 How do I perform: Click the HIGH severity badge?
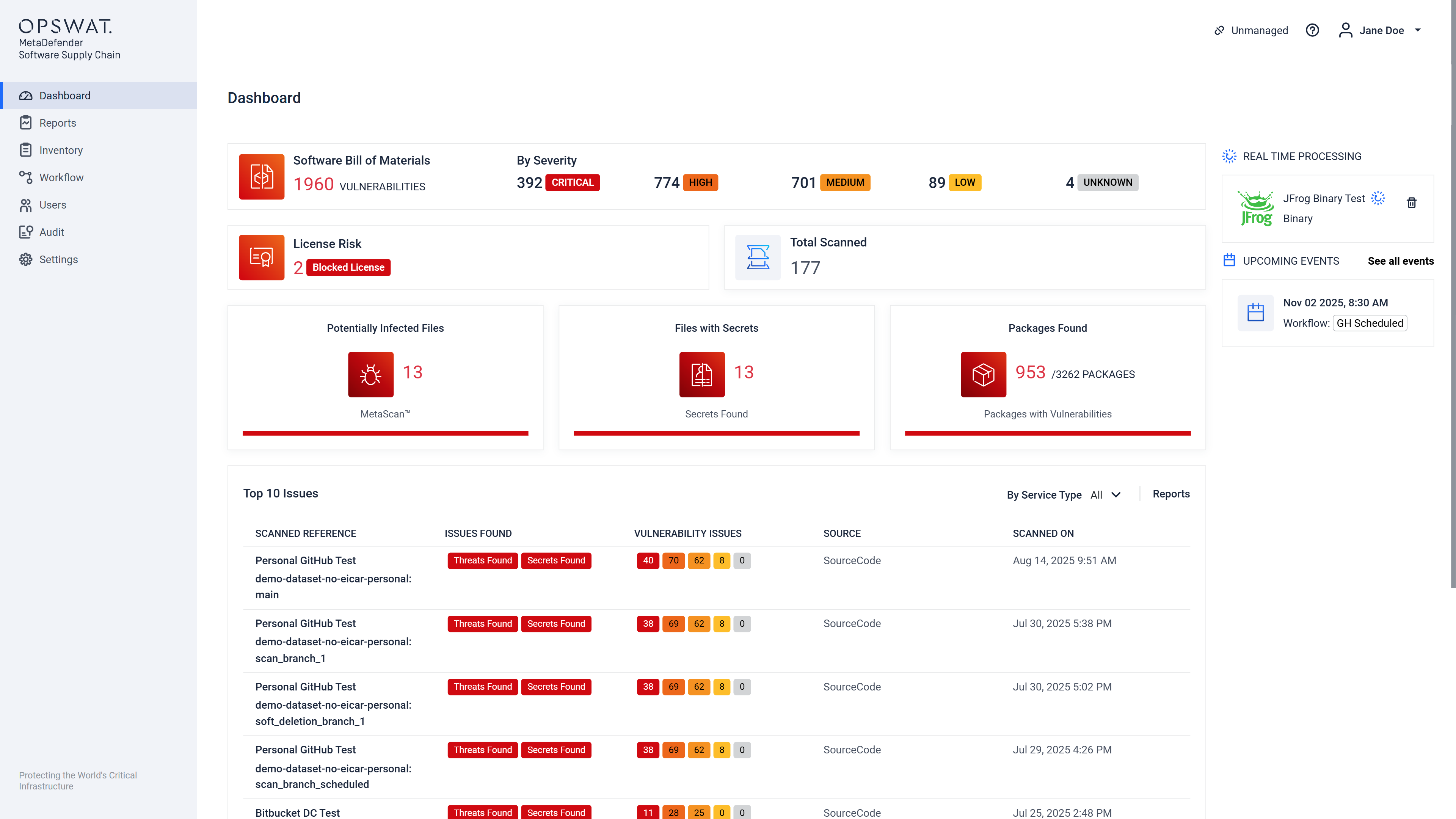click(x=700, y=182)
